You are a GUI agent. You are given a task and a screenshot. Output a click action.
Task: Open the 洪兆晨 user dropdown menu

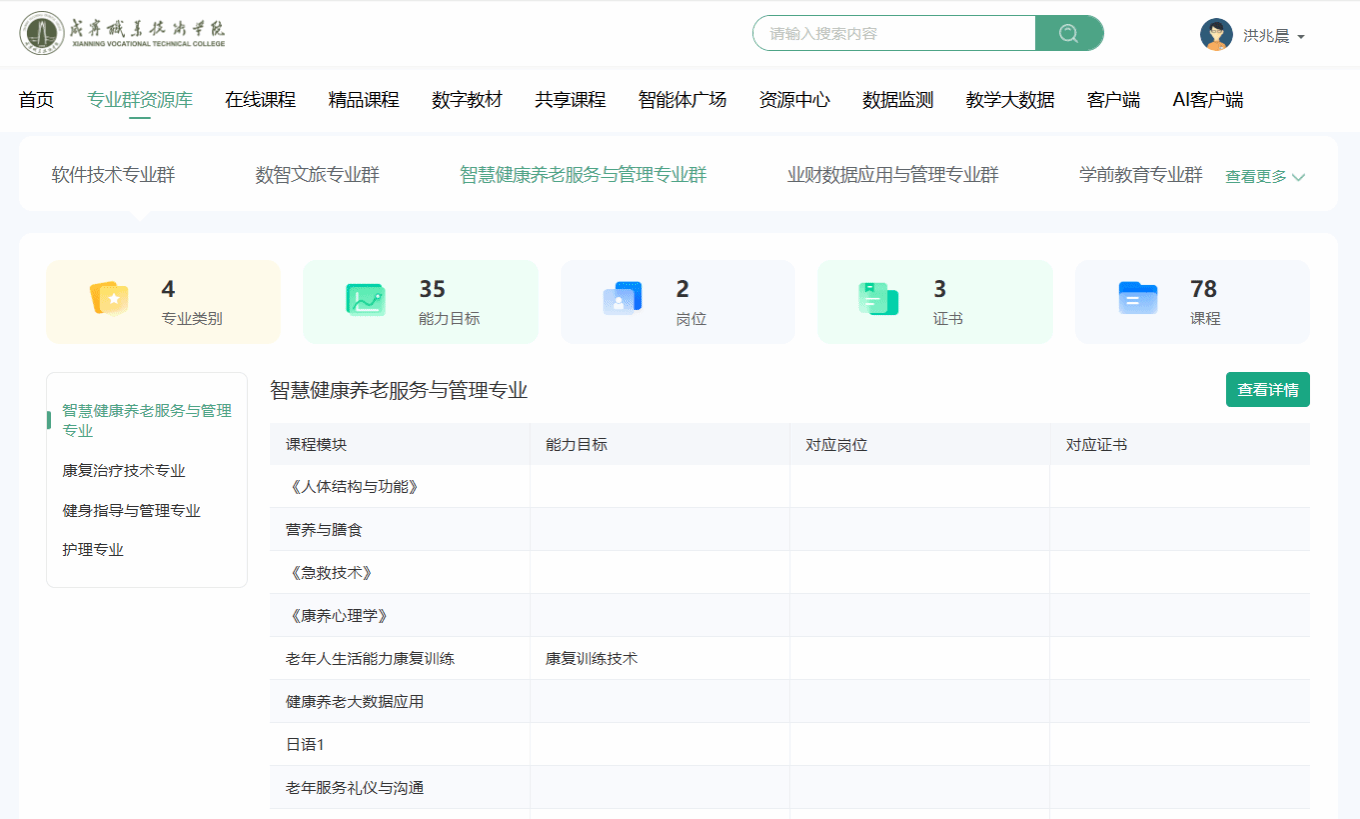click(1273, 36)
